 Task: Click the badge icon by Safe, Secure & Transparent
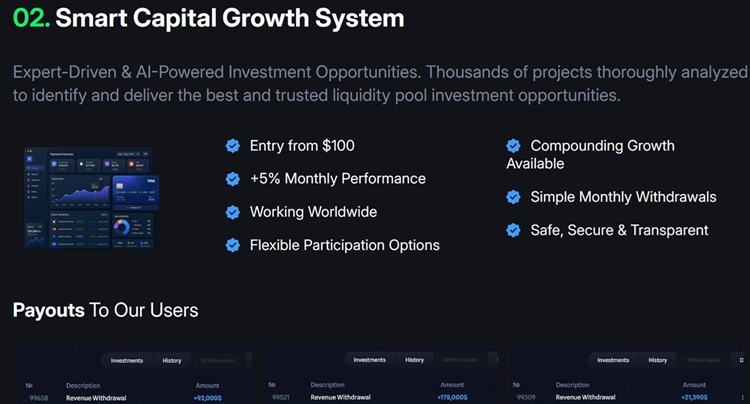(513, 230)
